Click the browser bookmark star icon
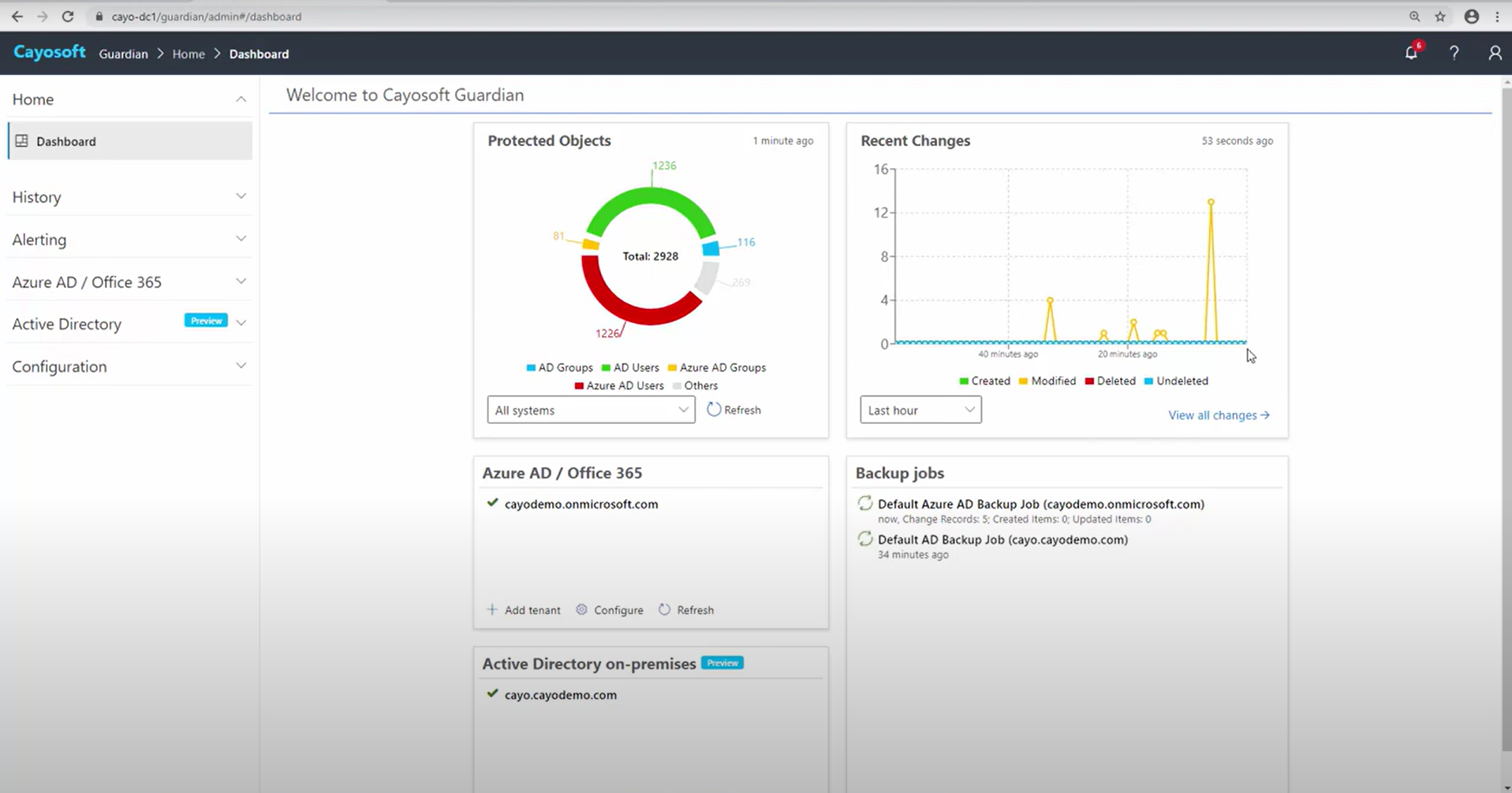Screen dimensions: 1512x793 tap(1440, 17)
